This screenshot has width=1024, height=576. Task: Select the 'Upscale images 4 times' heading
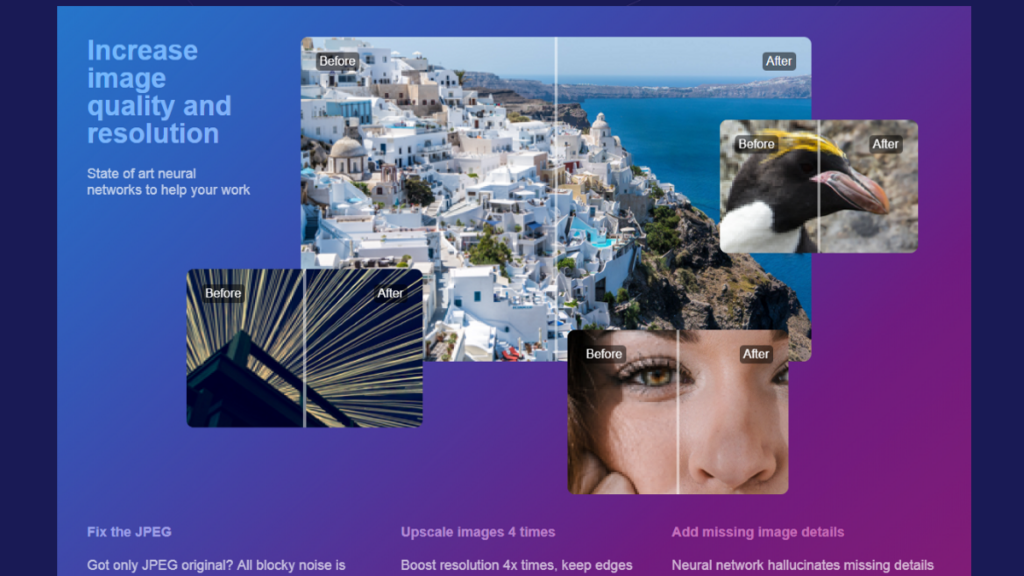(478, 532)
